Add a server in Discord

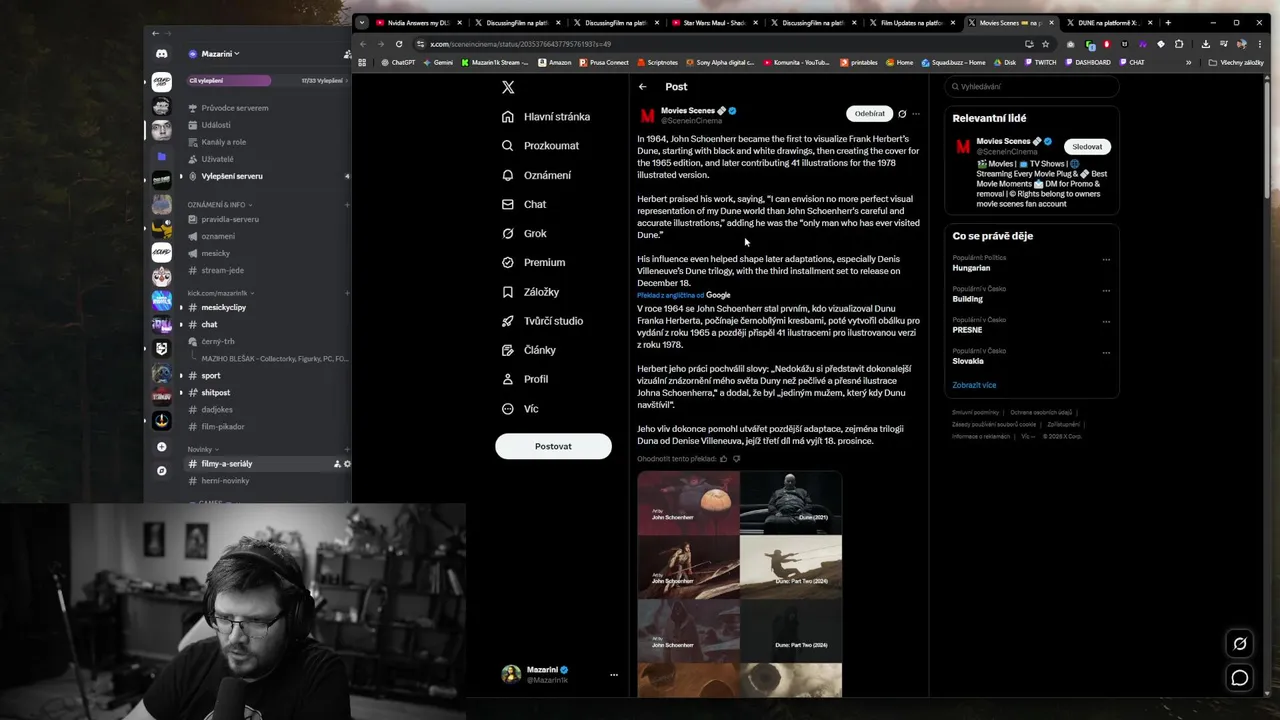click(161, 447)
